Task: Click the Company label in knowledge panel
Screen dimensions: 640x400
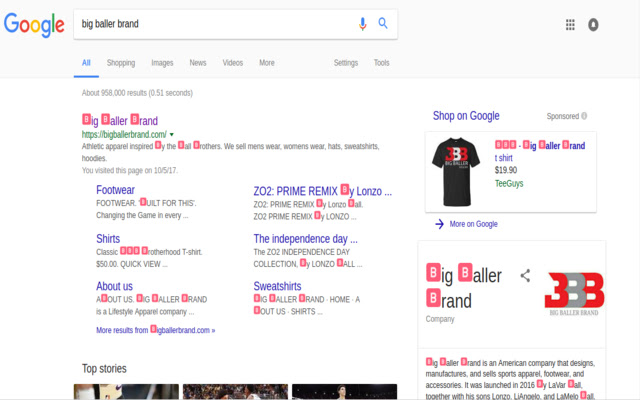Action: pyautogui.click(x=440, y=319)
